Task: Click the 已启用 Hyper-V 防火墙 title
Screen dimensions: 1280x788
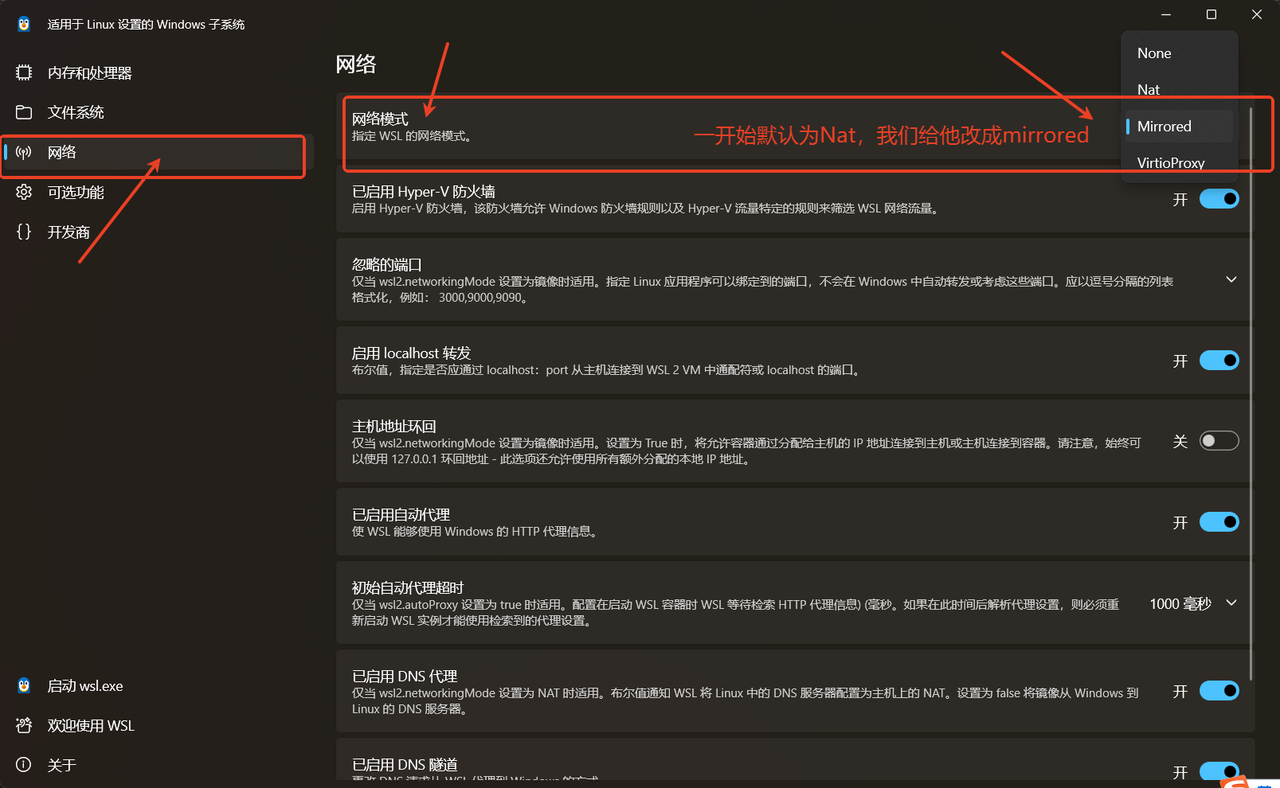Action: pos(424,191)
